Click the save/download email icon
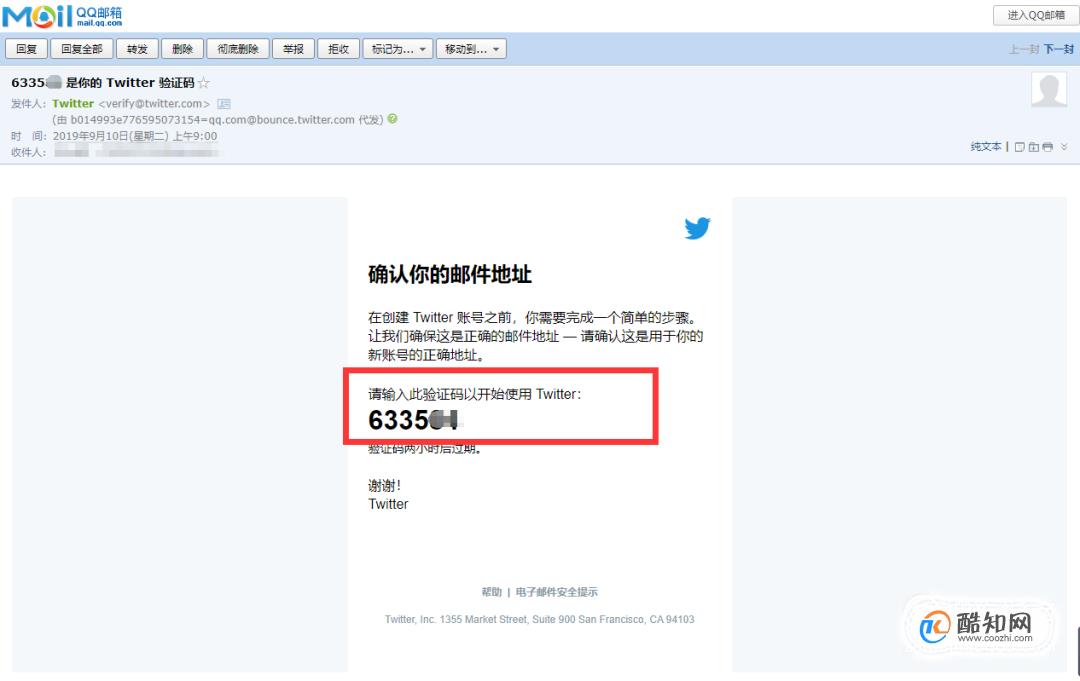 (1034, 147)
